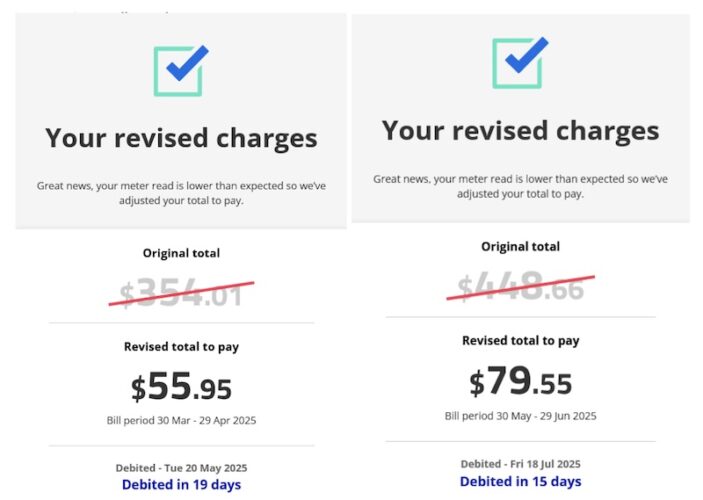Click "Original total" label above $448.66
Screen dimensions: 703x500
(x=520, y=247)
